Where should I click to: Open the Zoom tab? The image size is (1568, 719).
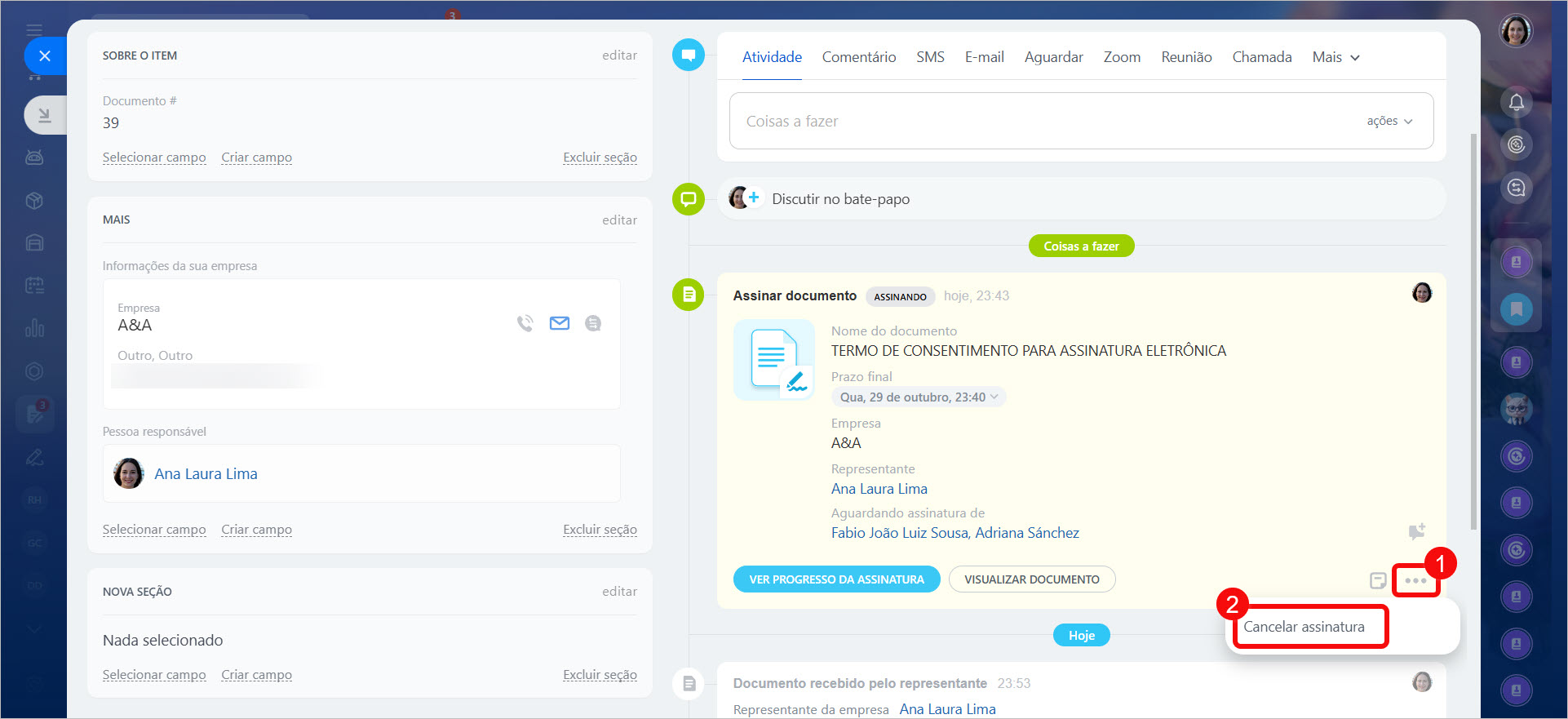tap(1122, 57)
